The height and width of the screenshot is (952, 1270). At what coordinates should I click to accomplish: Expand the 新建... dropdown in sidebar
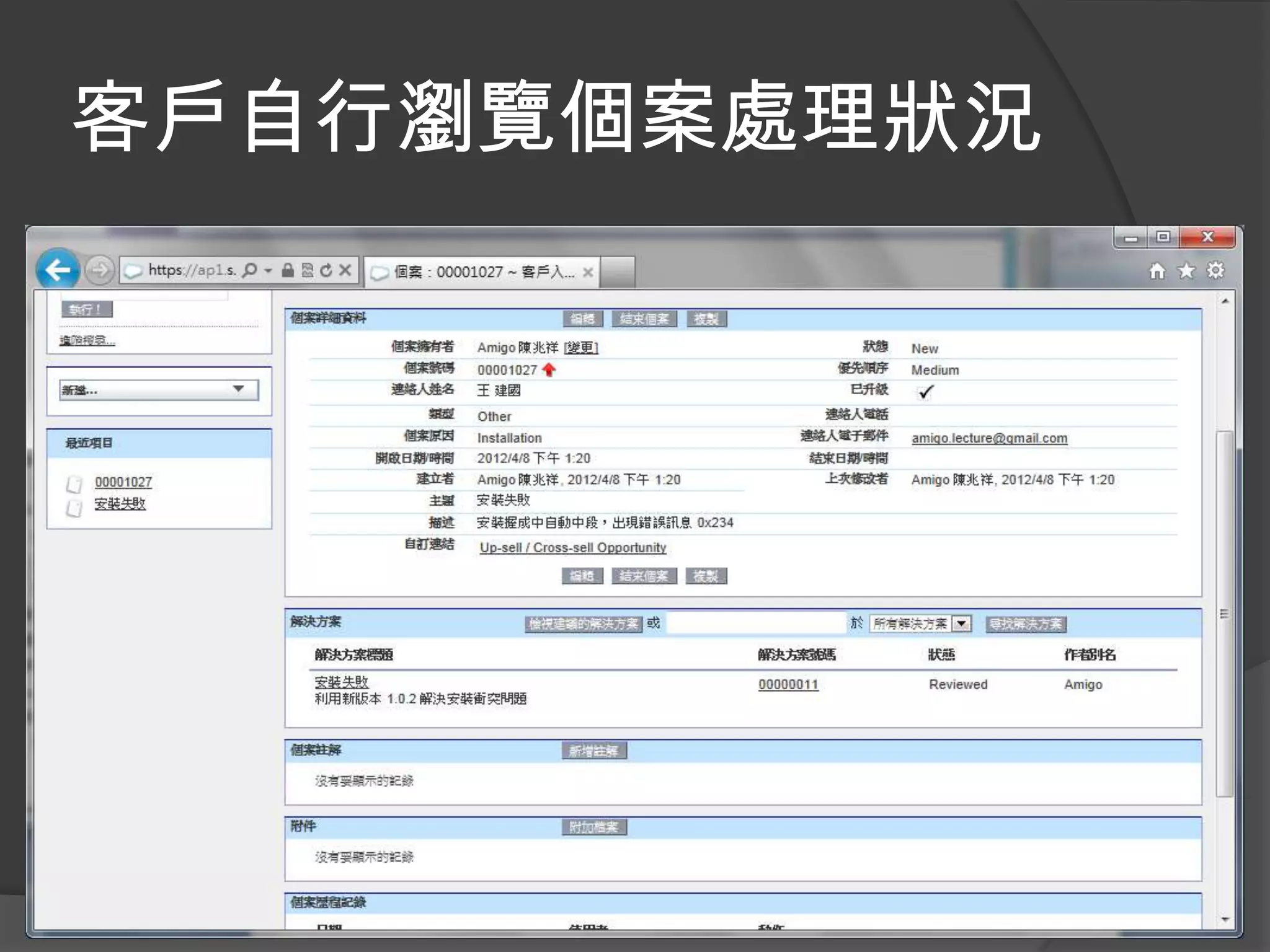238,389
